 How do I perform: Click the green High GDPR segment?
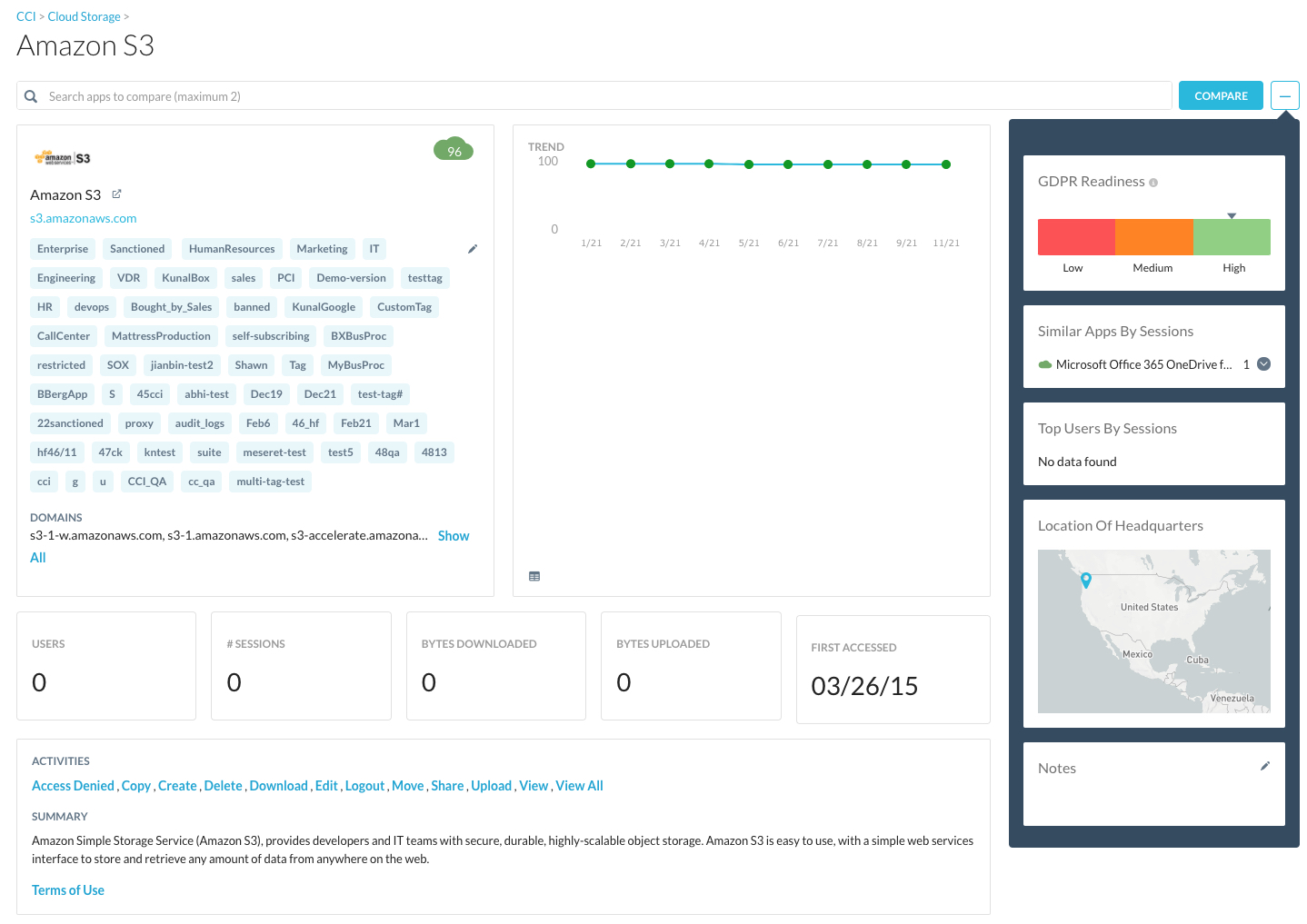point(1232,237)
